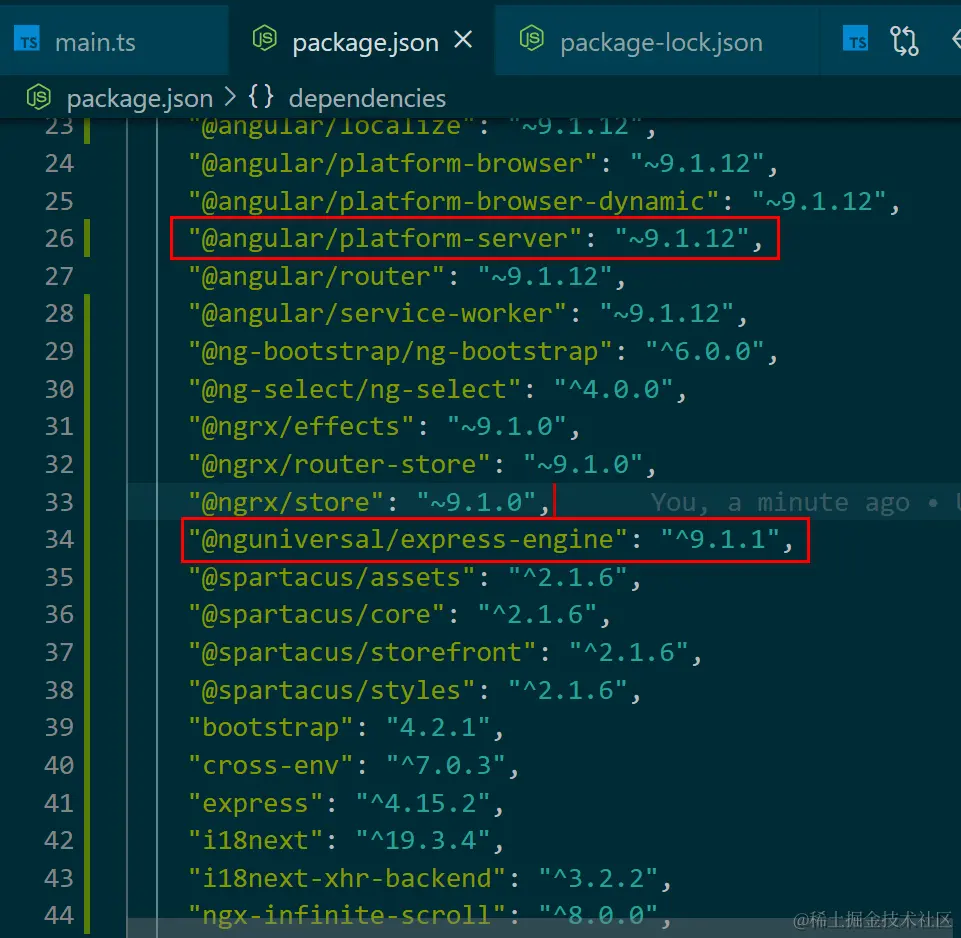Click the "cross-env" dependency key

click(270, 765)
